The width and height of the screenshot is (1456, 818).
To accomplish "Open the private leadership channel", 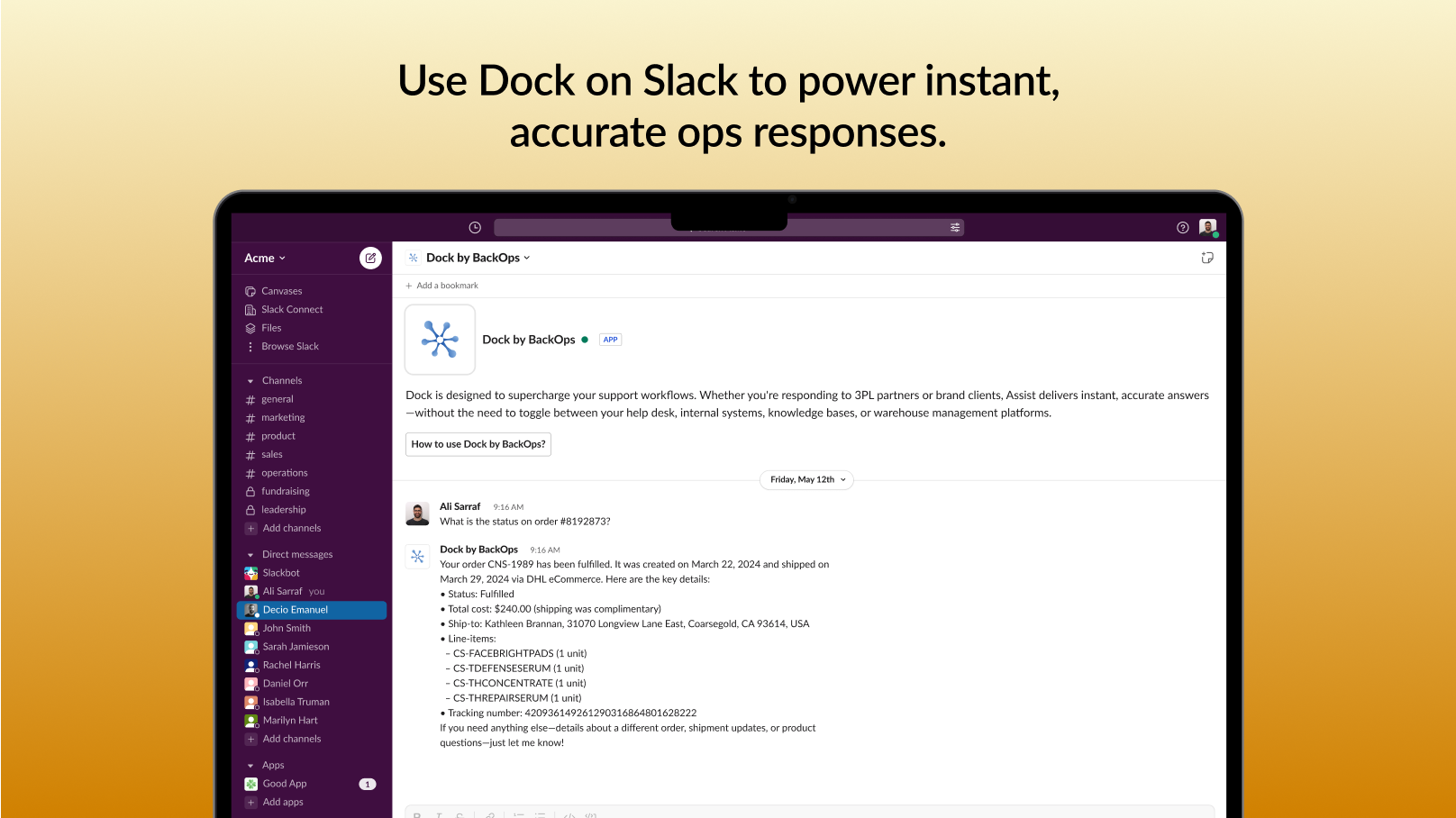I will (284, 510).
